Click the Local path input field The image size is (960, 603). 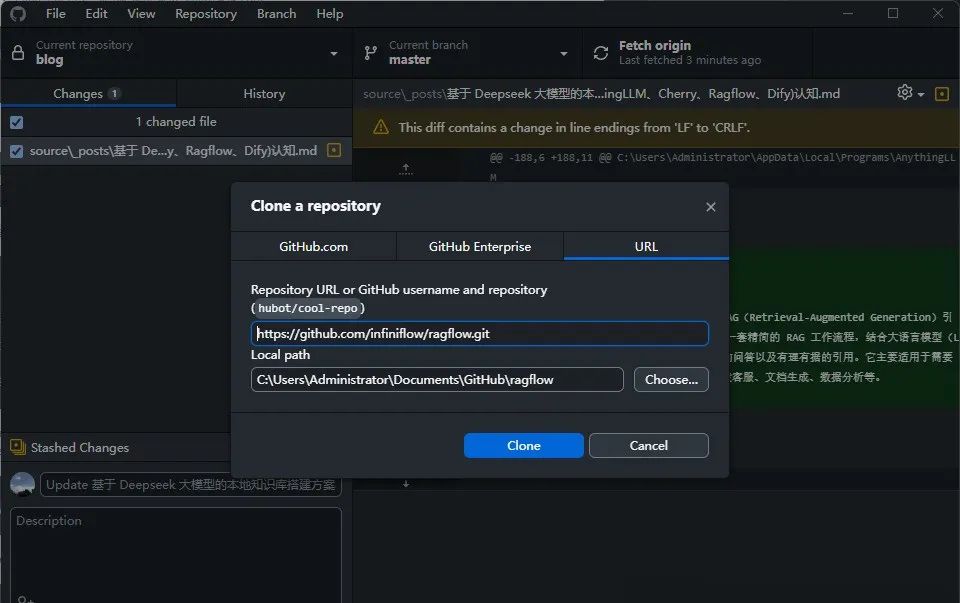(x=437, y=380)
